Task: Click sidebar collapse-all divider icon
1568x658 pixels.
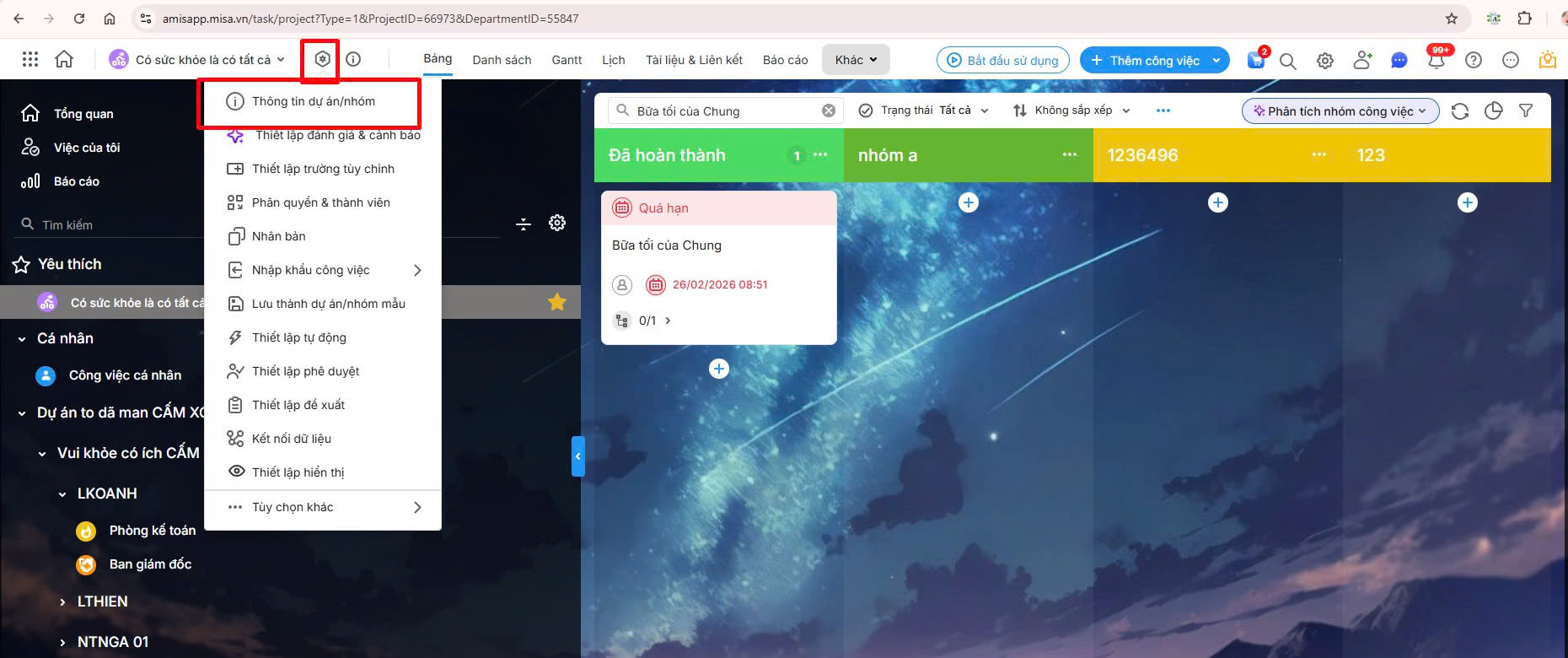Action: pyautogui.click(x=524, y=224)
